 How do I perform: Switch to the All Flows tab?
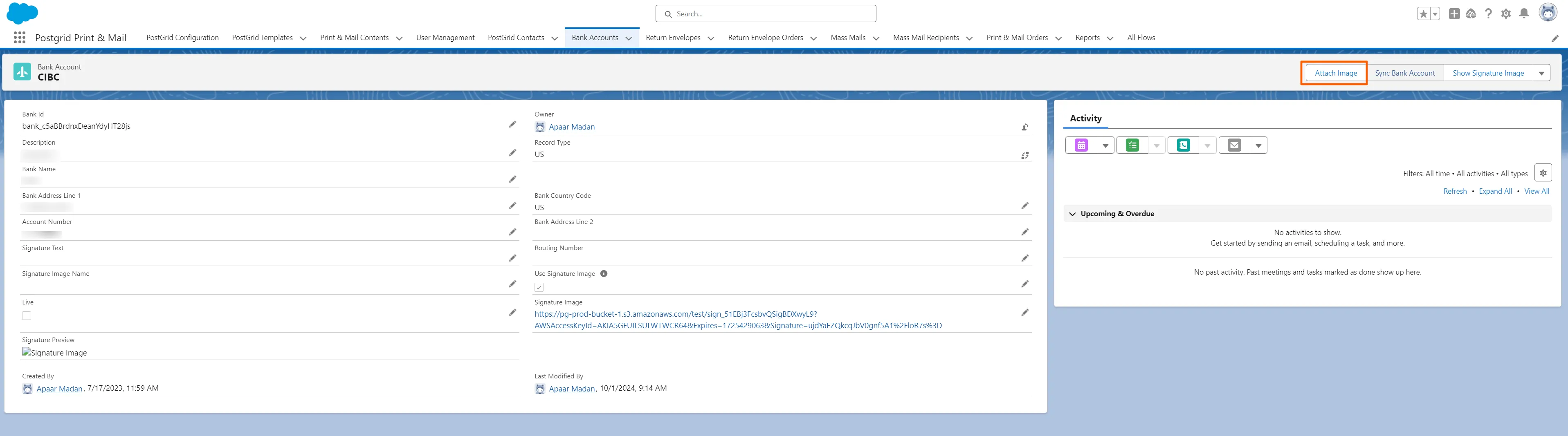click(1141, 38)
